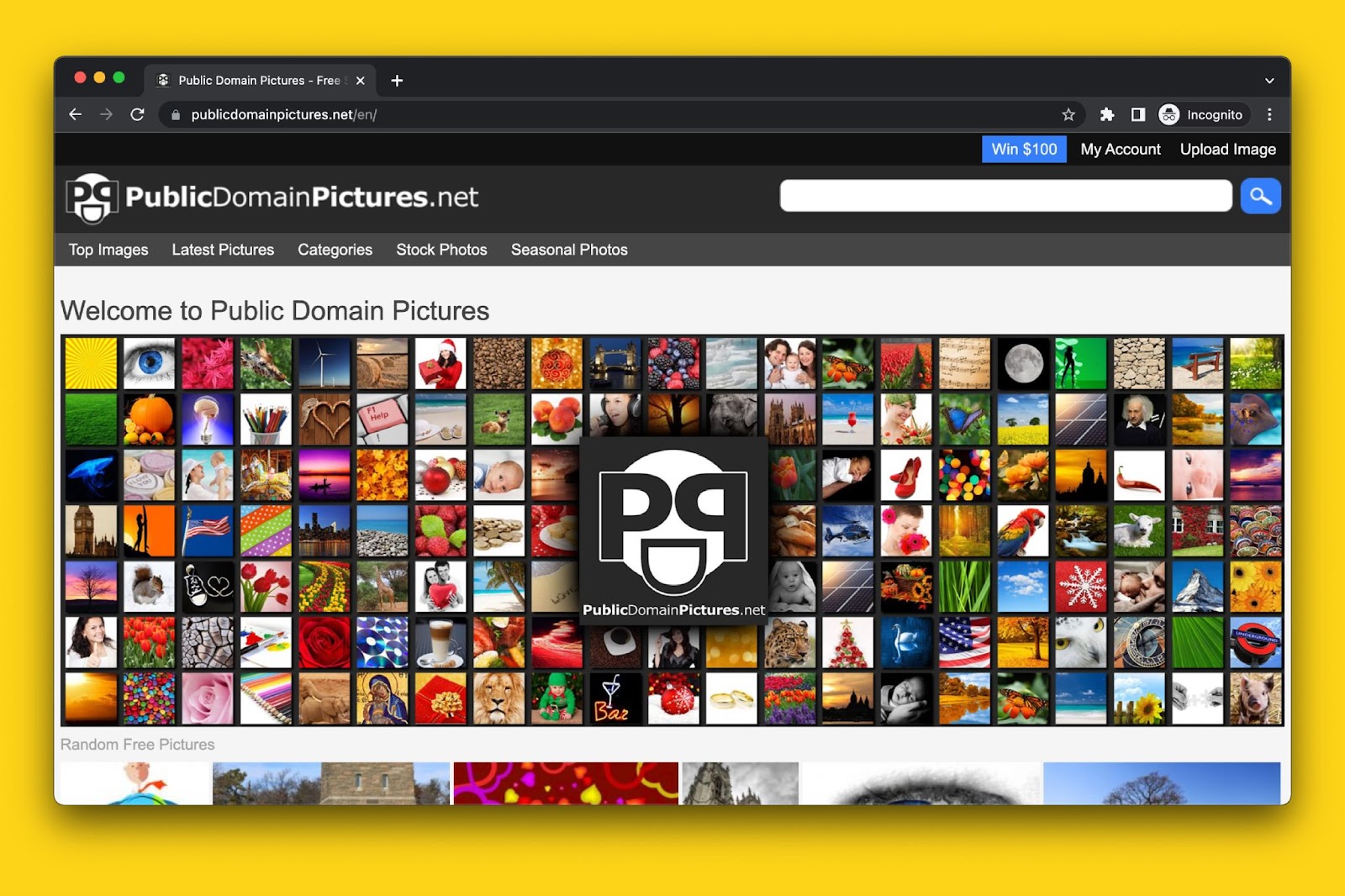Open the white lamb thumbnail

1140,530
